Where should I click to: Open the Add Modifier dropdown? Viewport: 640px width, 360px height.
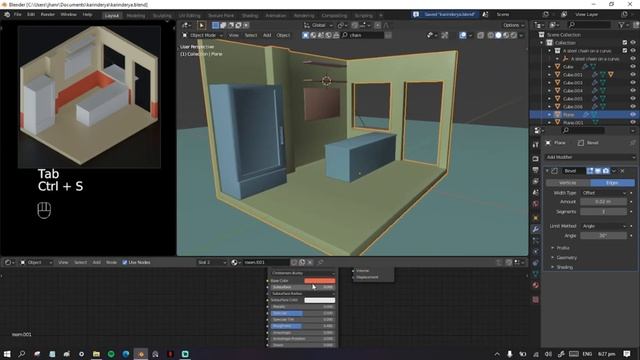pos(590,157)
